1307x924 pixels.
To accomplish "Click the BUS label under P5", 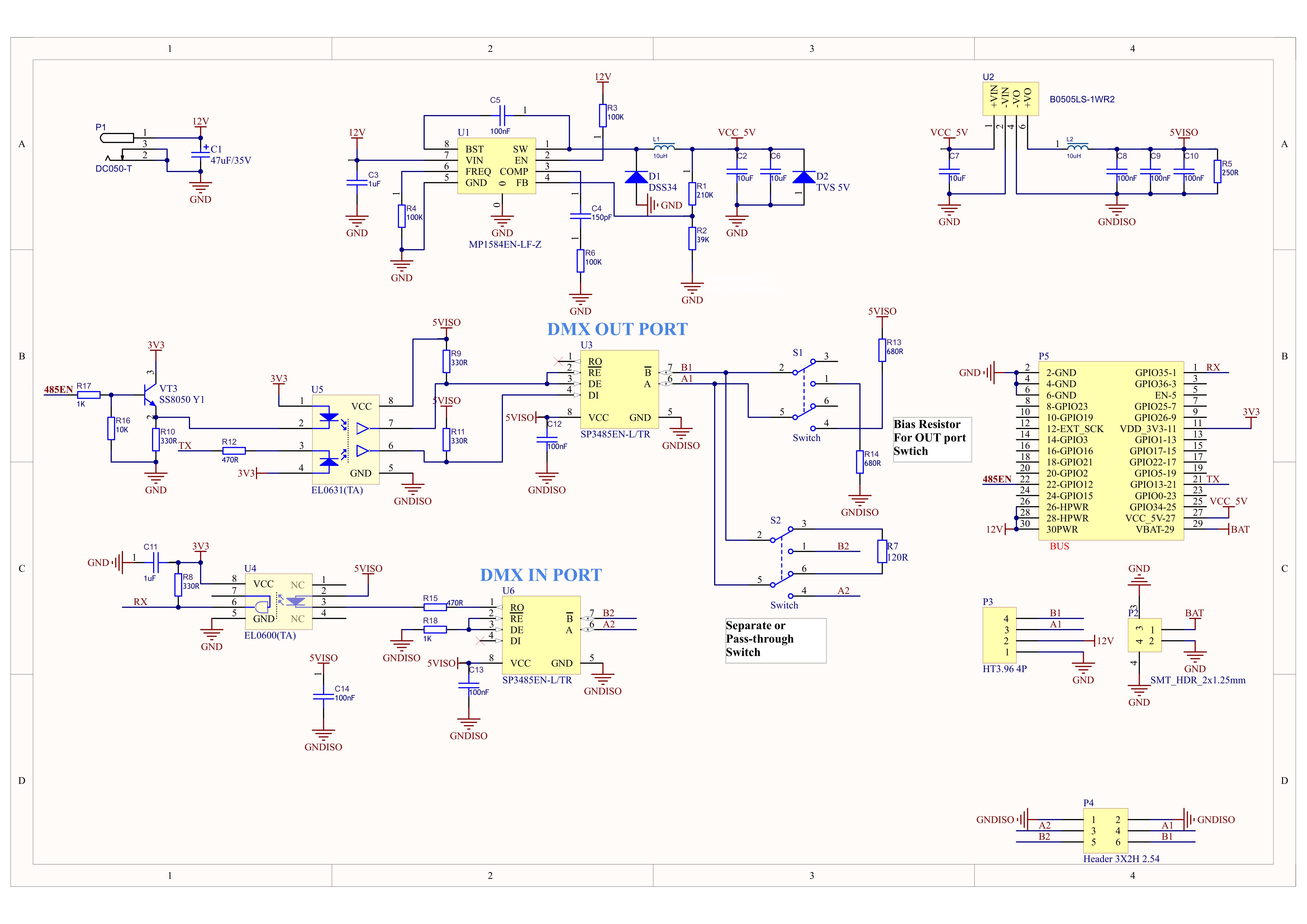I will [1059, 546].
